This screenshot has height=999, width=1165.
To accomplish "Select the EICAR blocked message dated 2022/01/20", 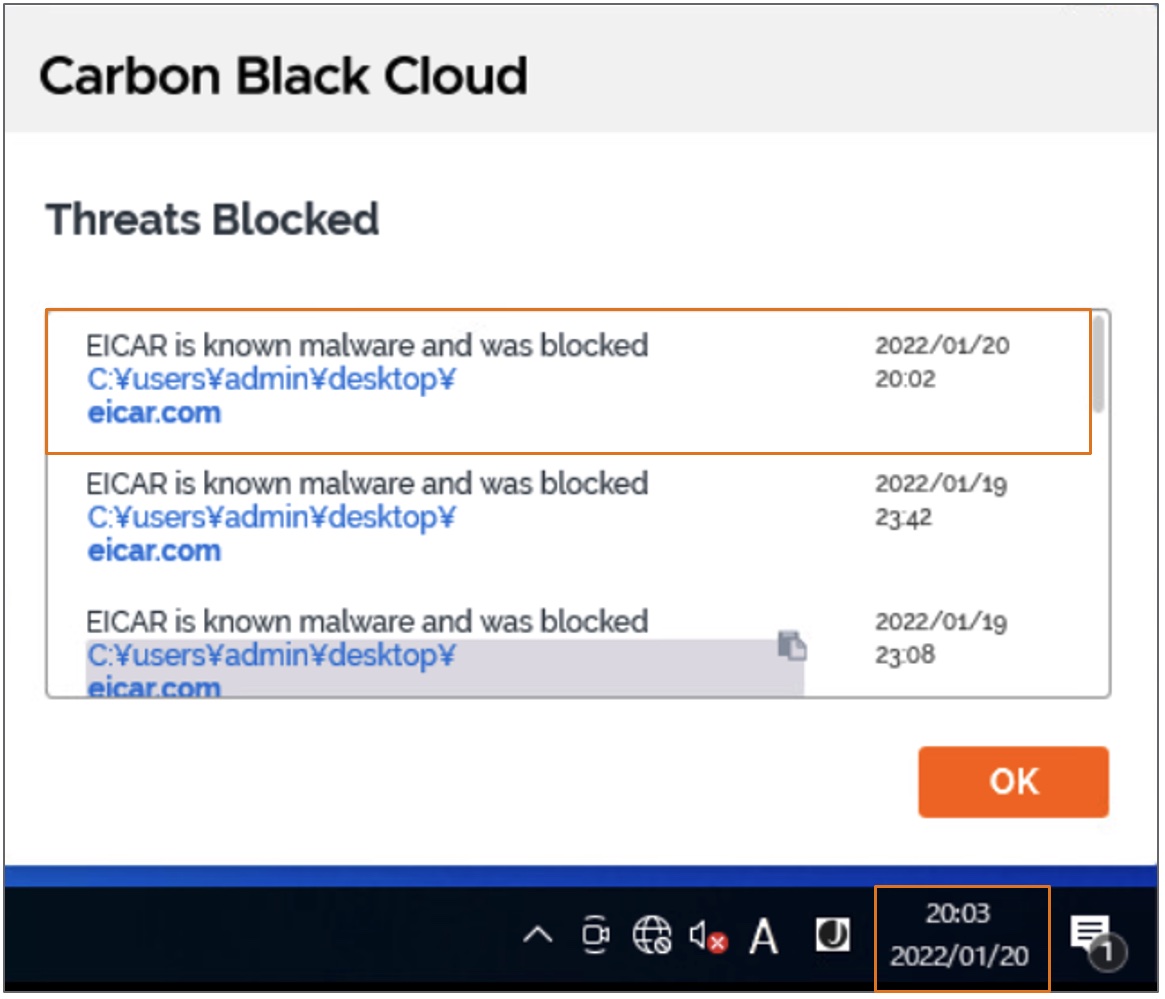I will [x=367, y=346].
